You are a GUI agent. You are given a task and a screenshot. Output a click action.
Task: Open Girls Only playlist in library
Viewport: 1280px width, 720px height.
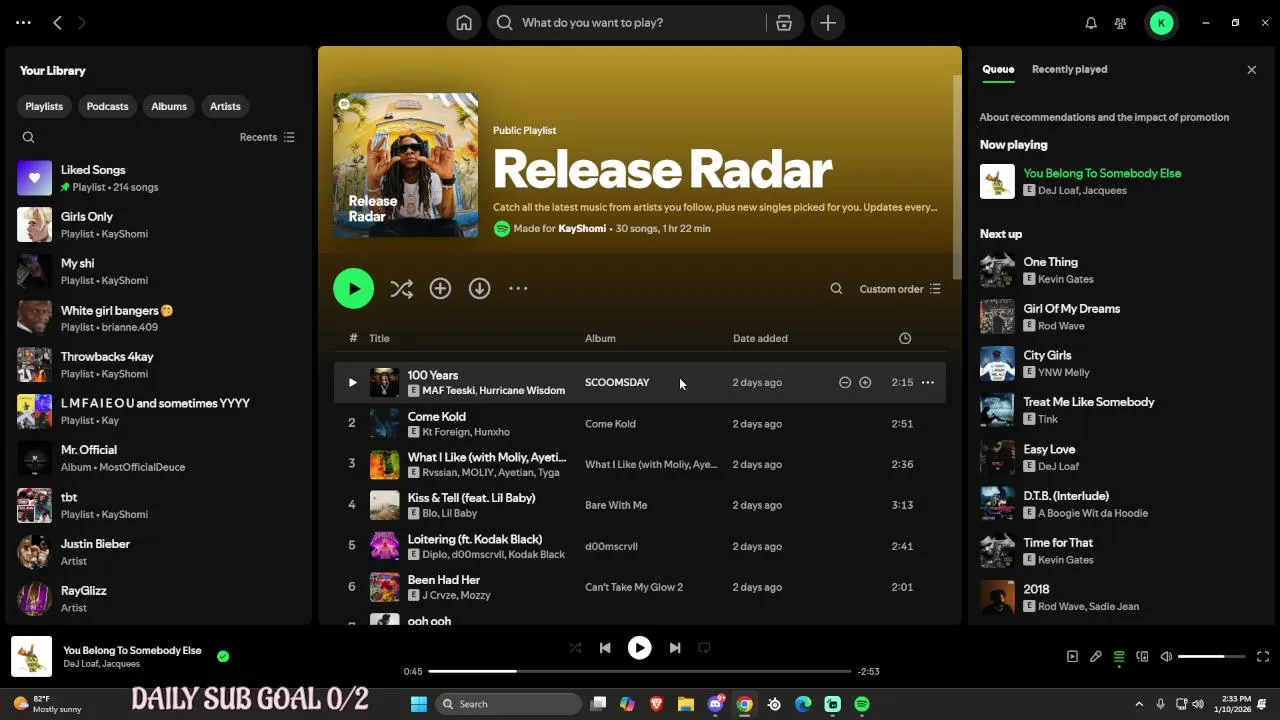[160, 225]
